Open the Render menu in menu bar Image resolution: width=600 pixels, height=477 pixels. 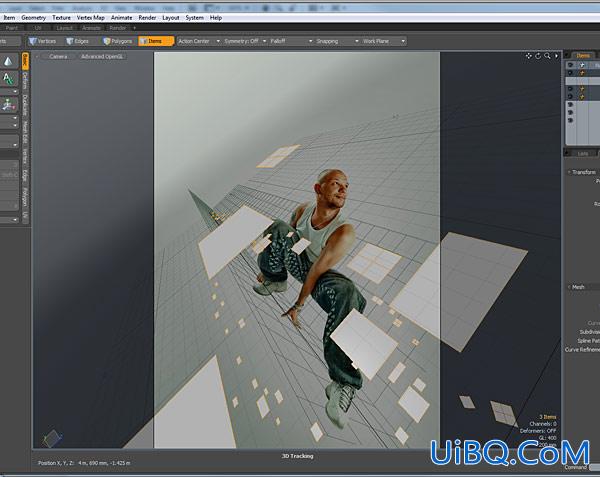tap(147, 18)
